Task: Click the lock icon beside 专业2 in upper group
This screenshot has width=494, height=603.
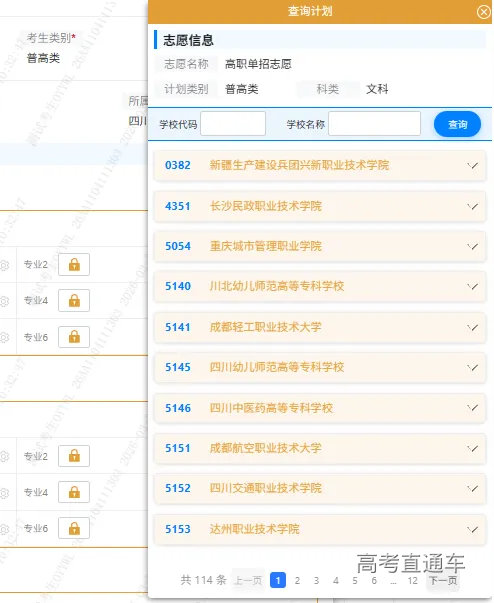Action: (x=74, y=265)
